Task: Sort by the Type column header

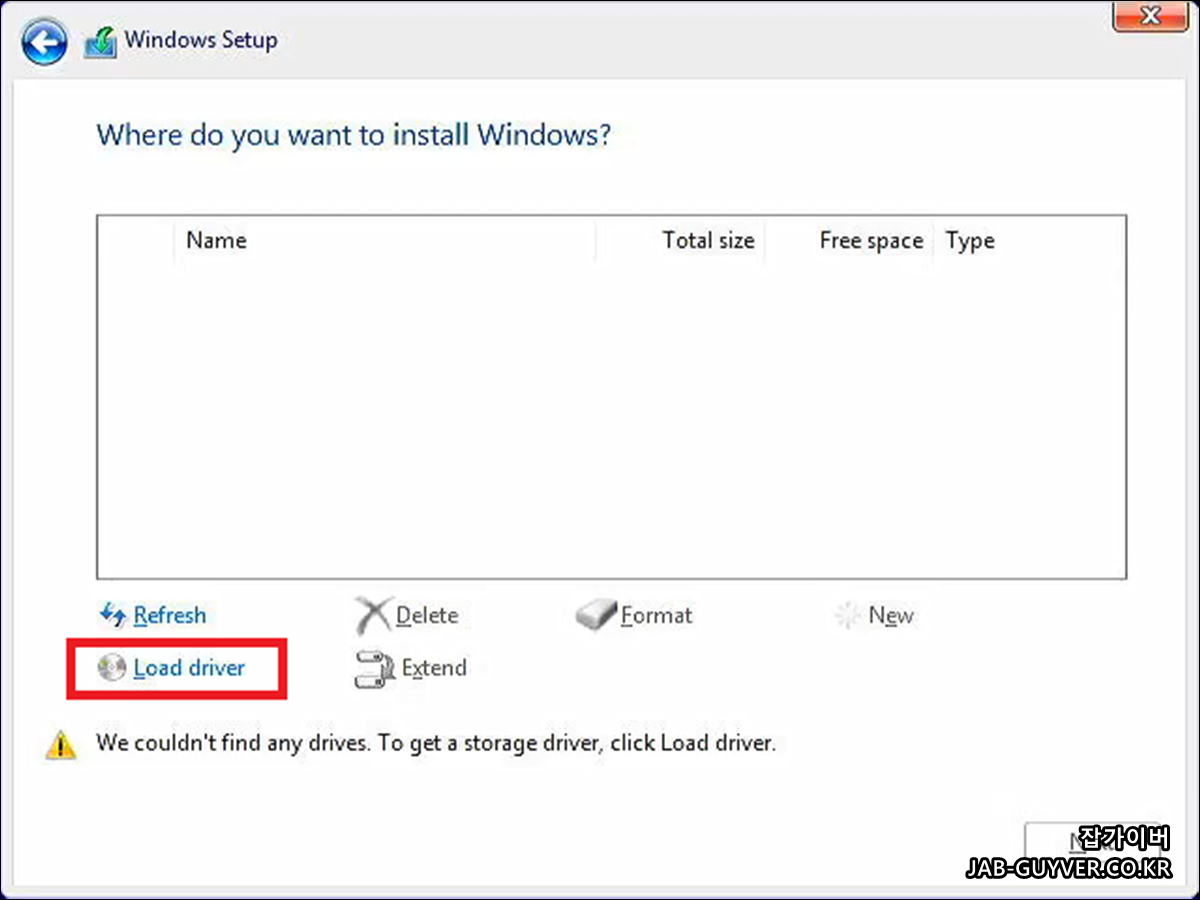Action: coord(1030,241)
